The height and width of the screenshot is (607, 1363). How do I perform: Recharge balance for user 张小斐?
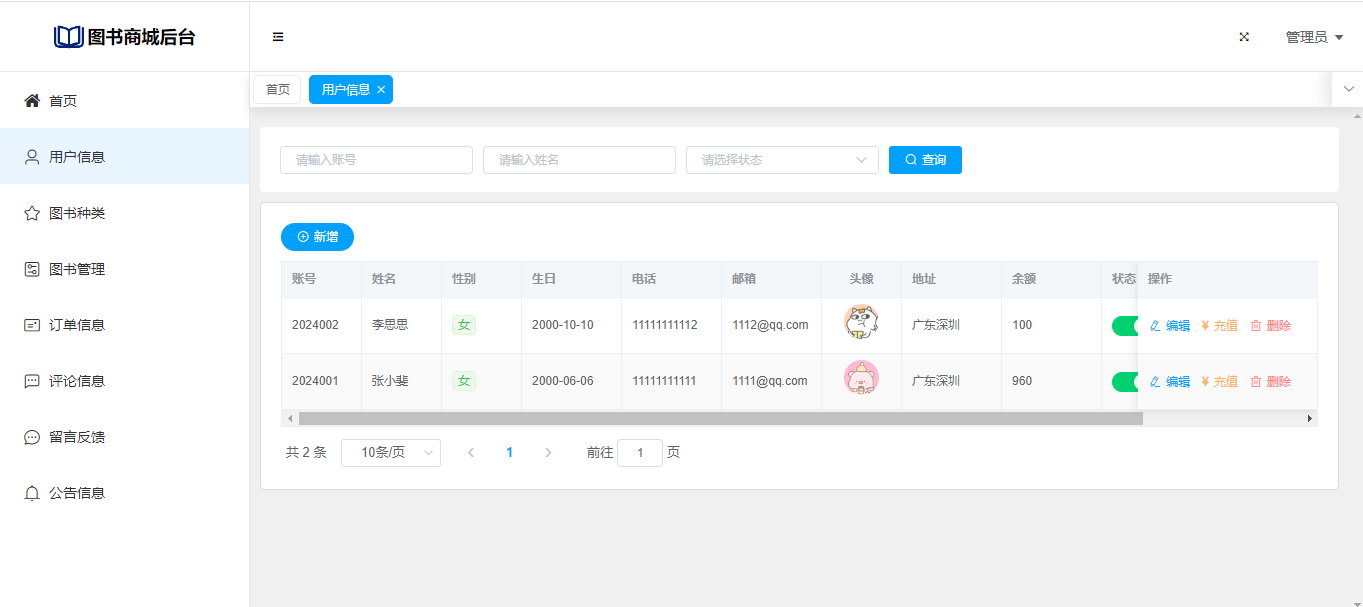[1220, 382]
